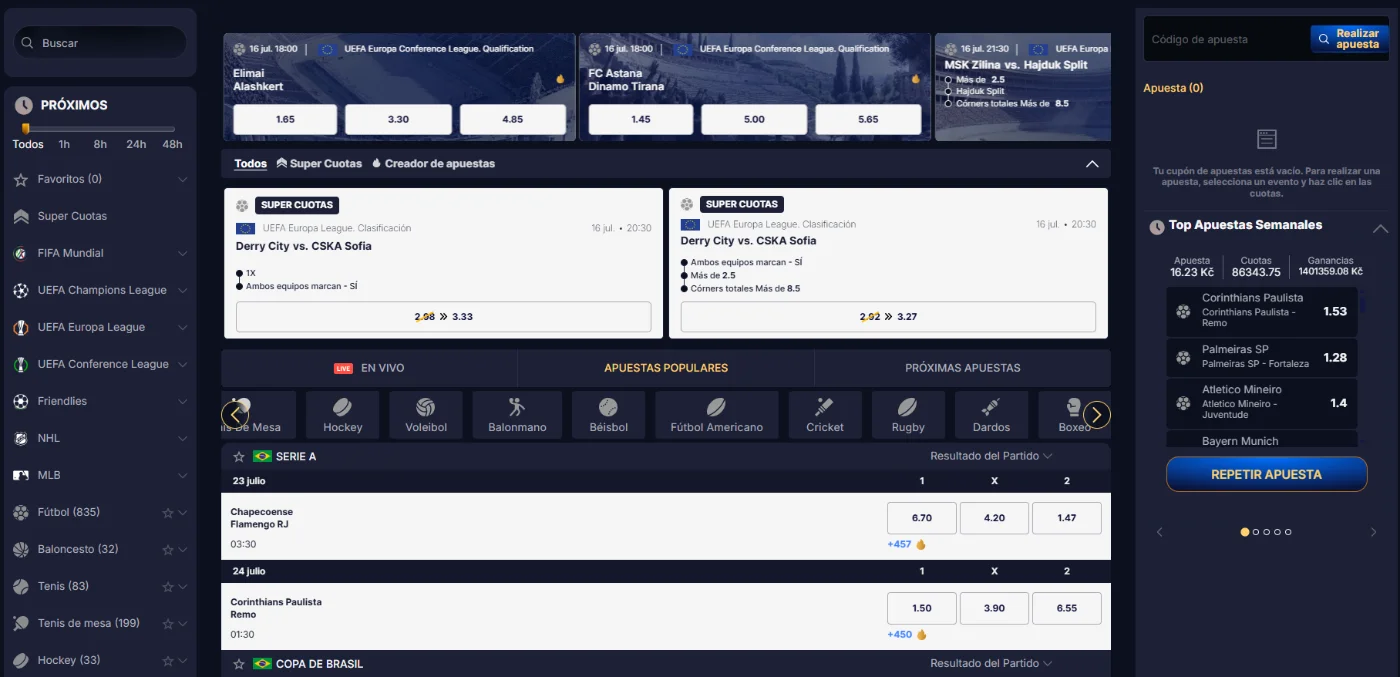Click the MLB logo icon

click(x=21, y=475)
